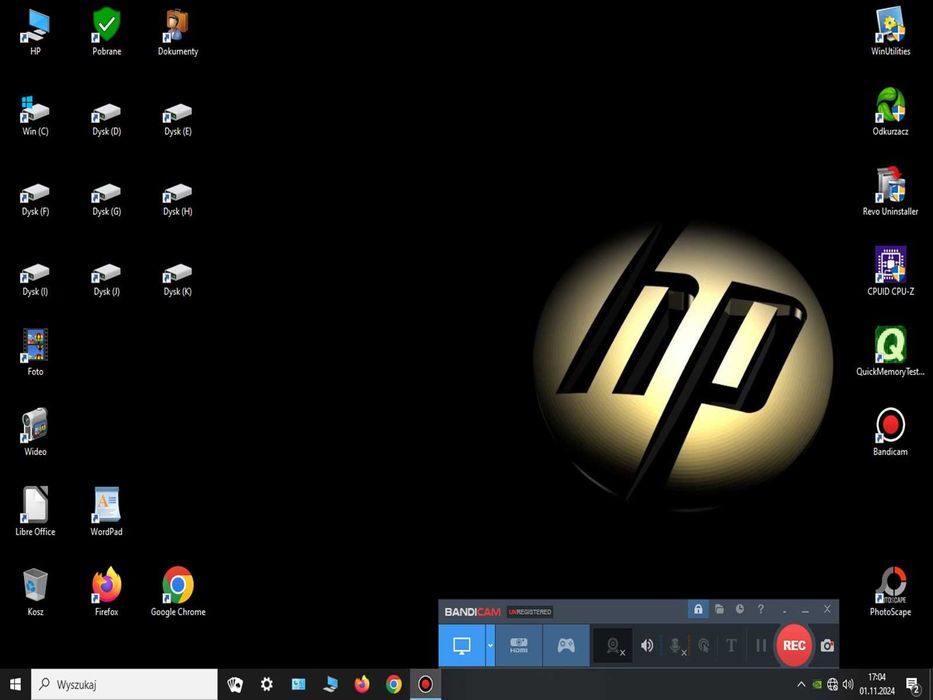Select Bandicam screen recording mode
Viewport: 933px width, 700px height.
[462, 645]
